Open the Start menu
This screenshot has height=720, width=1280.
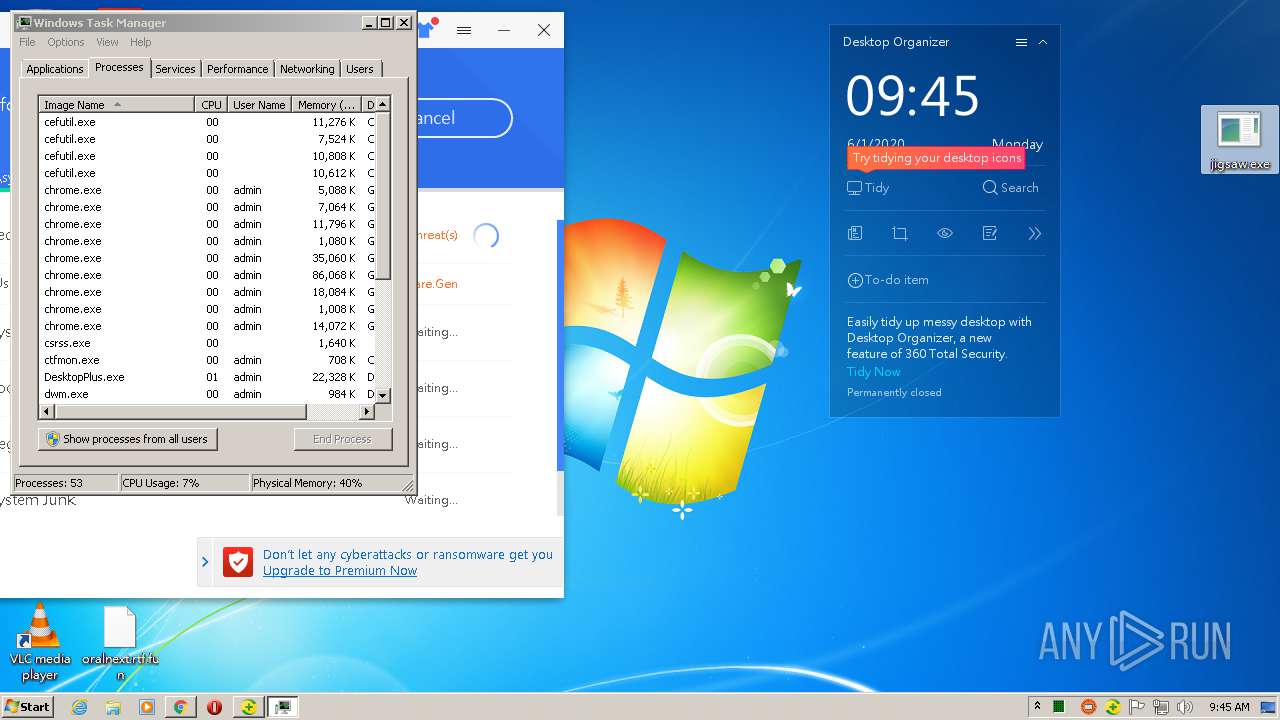[28, 706]
